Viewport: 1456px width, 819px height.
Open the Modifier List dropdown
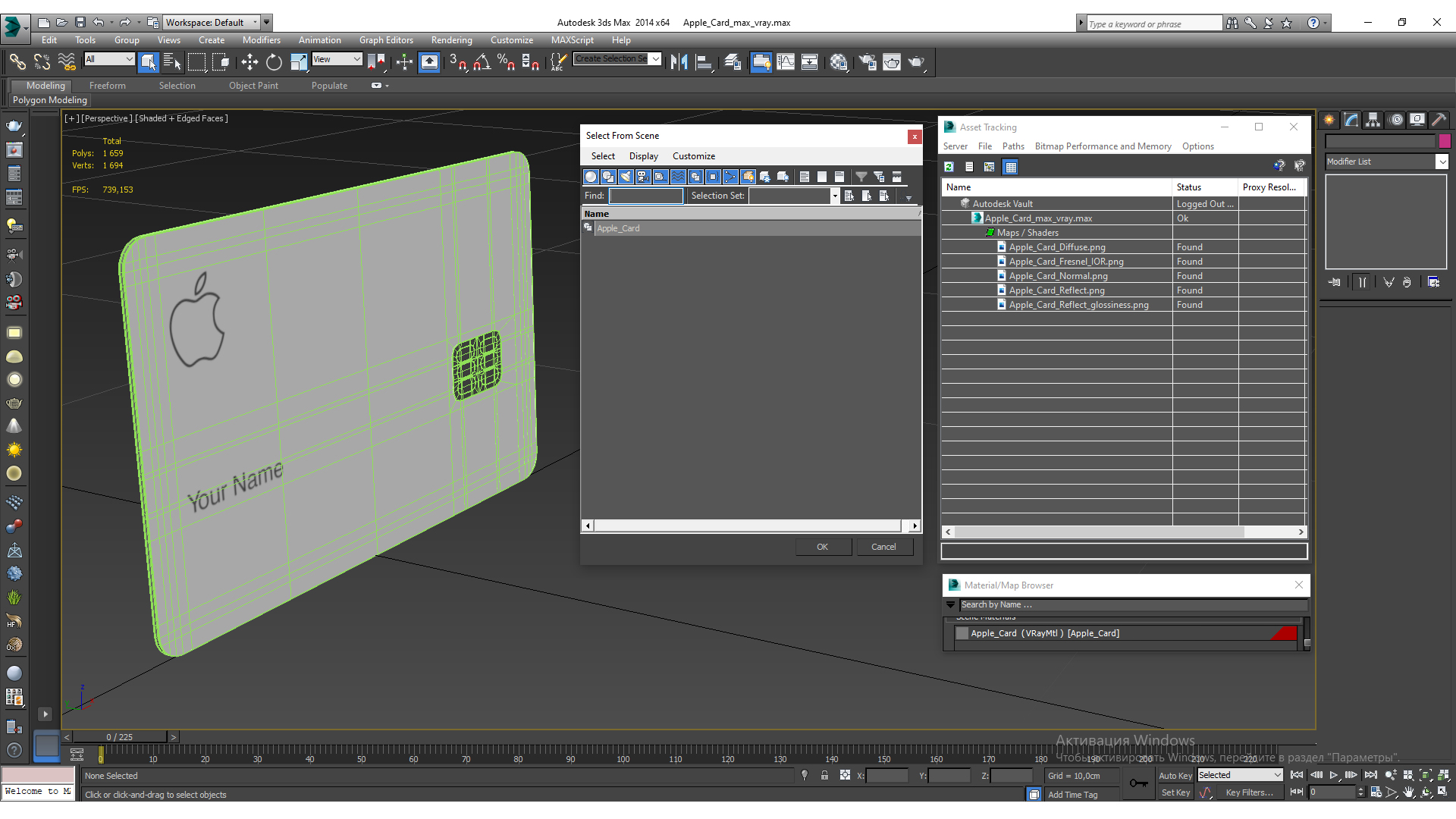click(1442, 162)
